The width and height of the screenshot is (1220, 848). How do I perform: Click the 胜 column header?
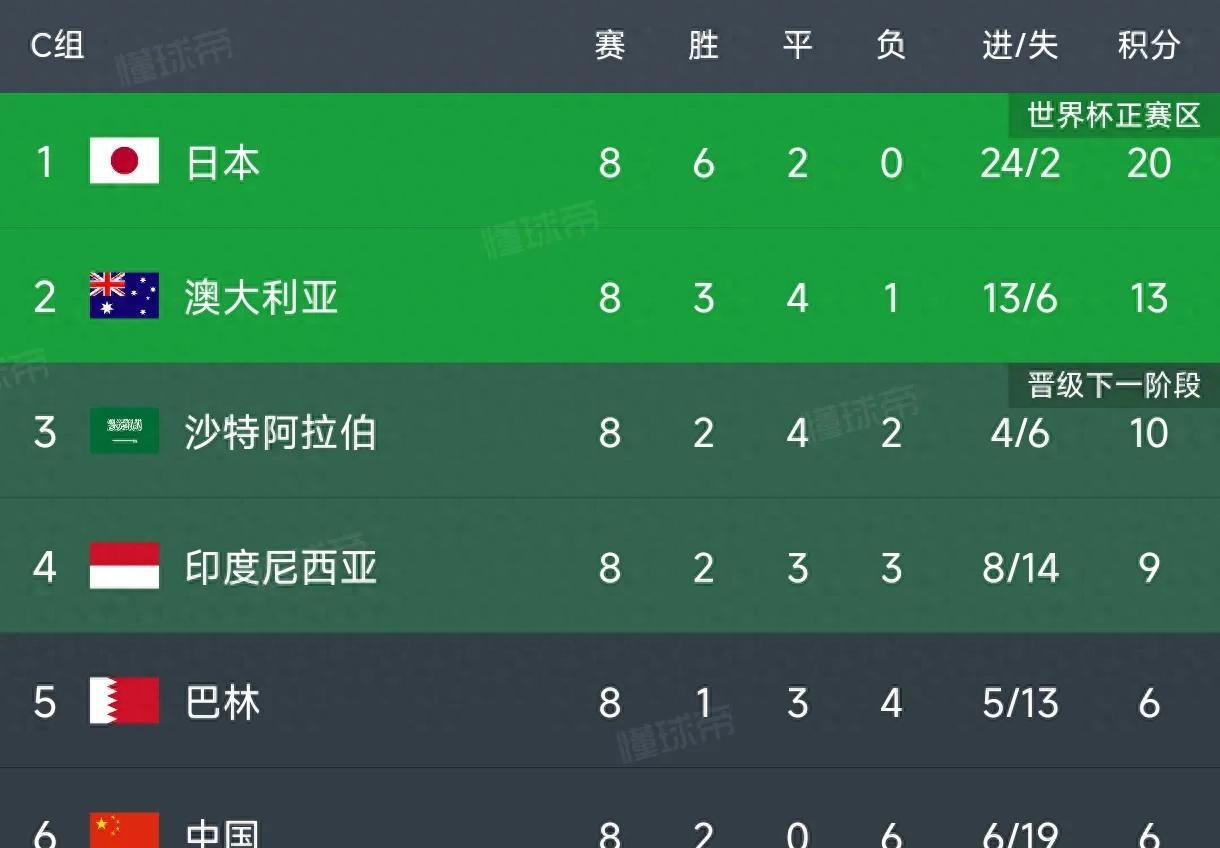coord(703,45)
